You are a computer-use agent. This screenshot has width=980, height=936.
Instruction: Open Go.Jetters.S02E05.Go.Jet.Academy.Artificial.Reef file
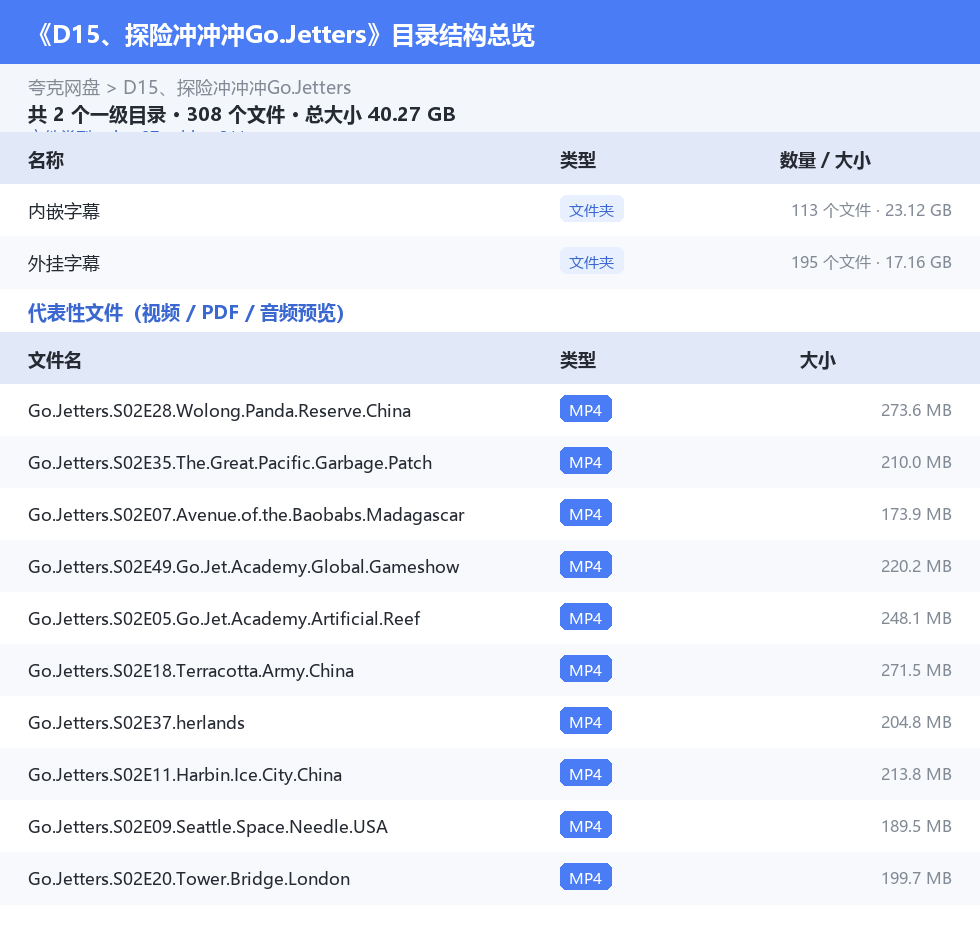click(224, 619)
